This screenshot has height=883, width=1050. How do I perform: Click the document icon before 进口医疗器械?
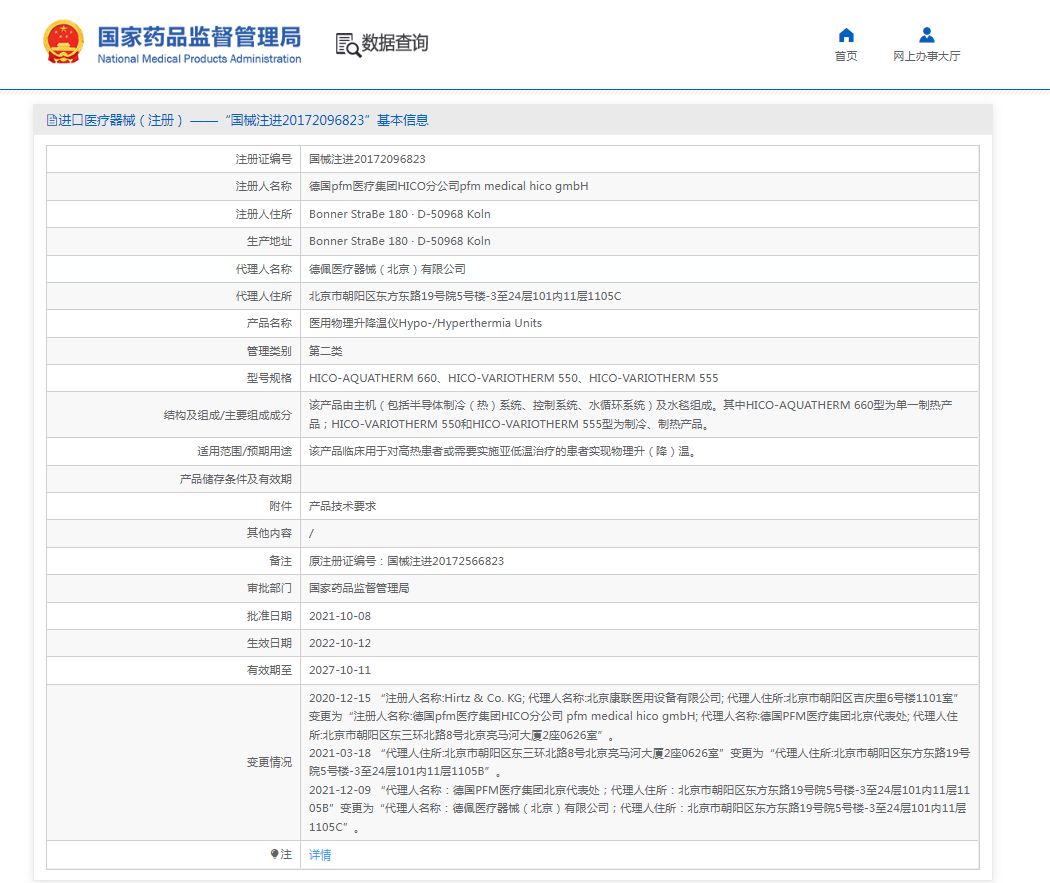pyautogui.click(x=52, y=120)
